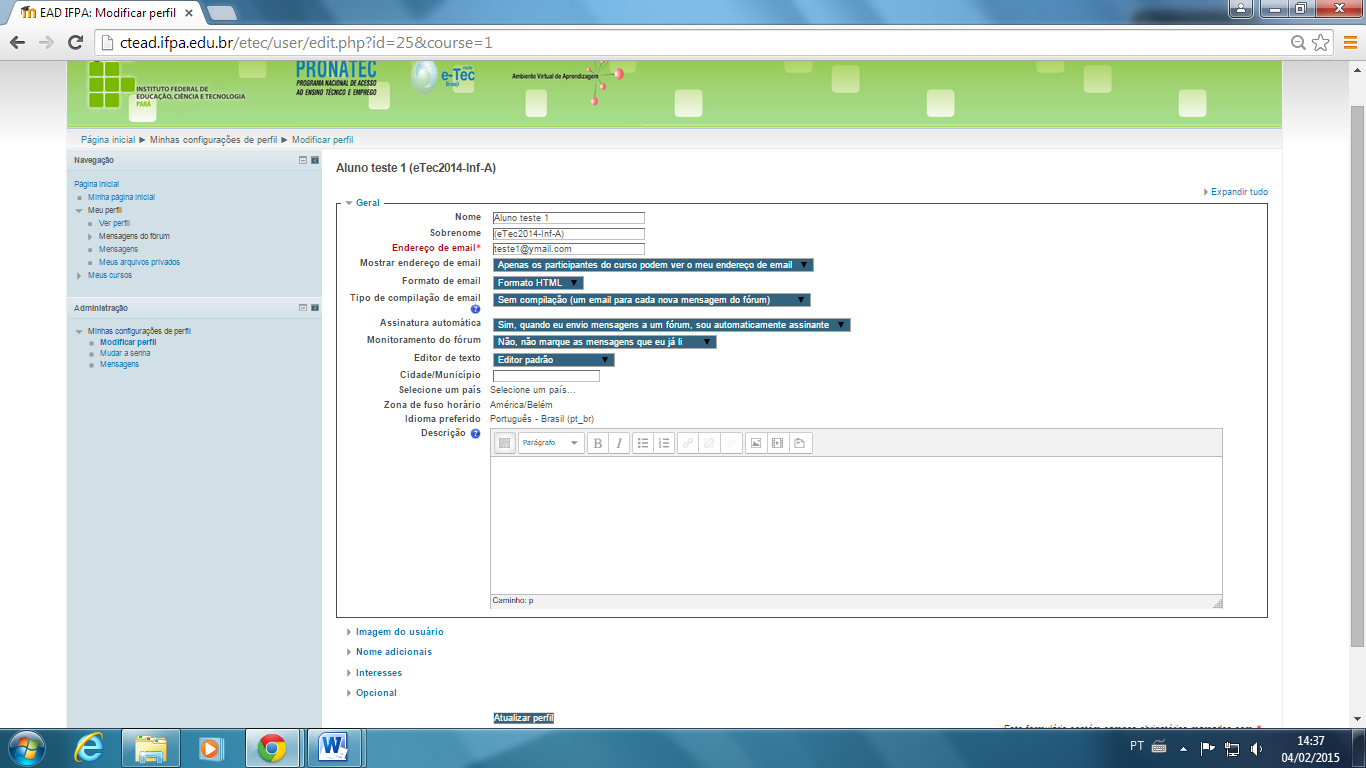Click the insert link icon in the editor

pyautogui.click(x=688, y=443)
